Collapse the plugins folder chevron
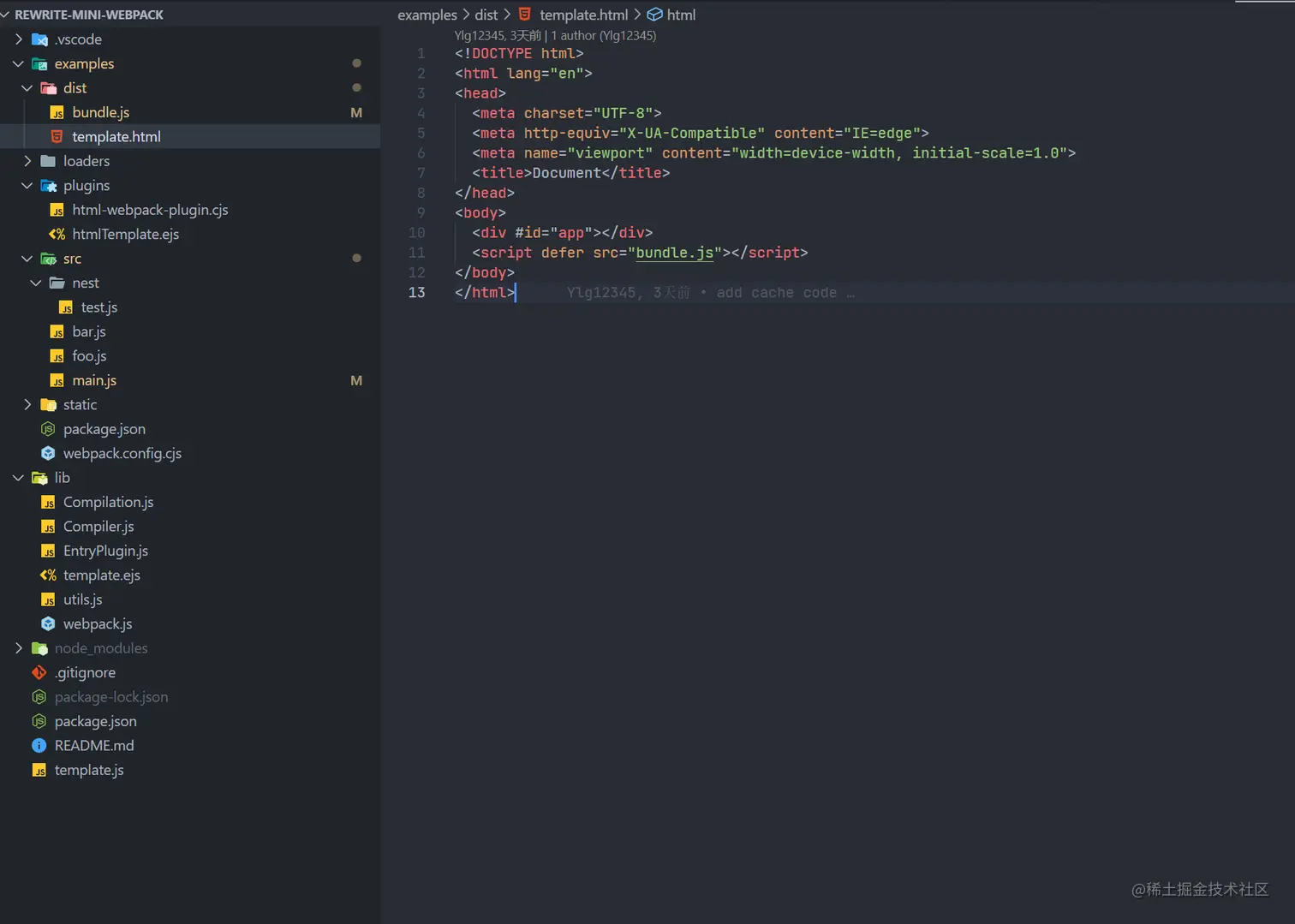This screenshot has height=924, width=1295. tap(27, 186)
